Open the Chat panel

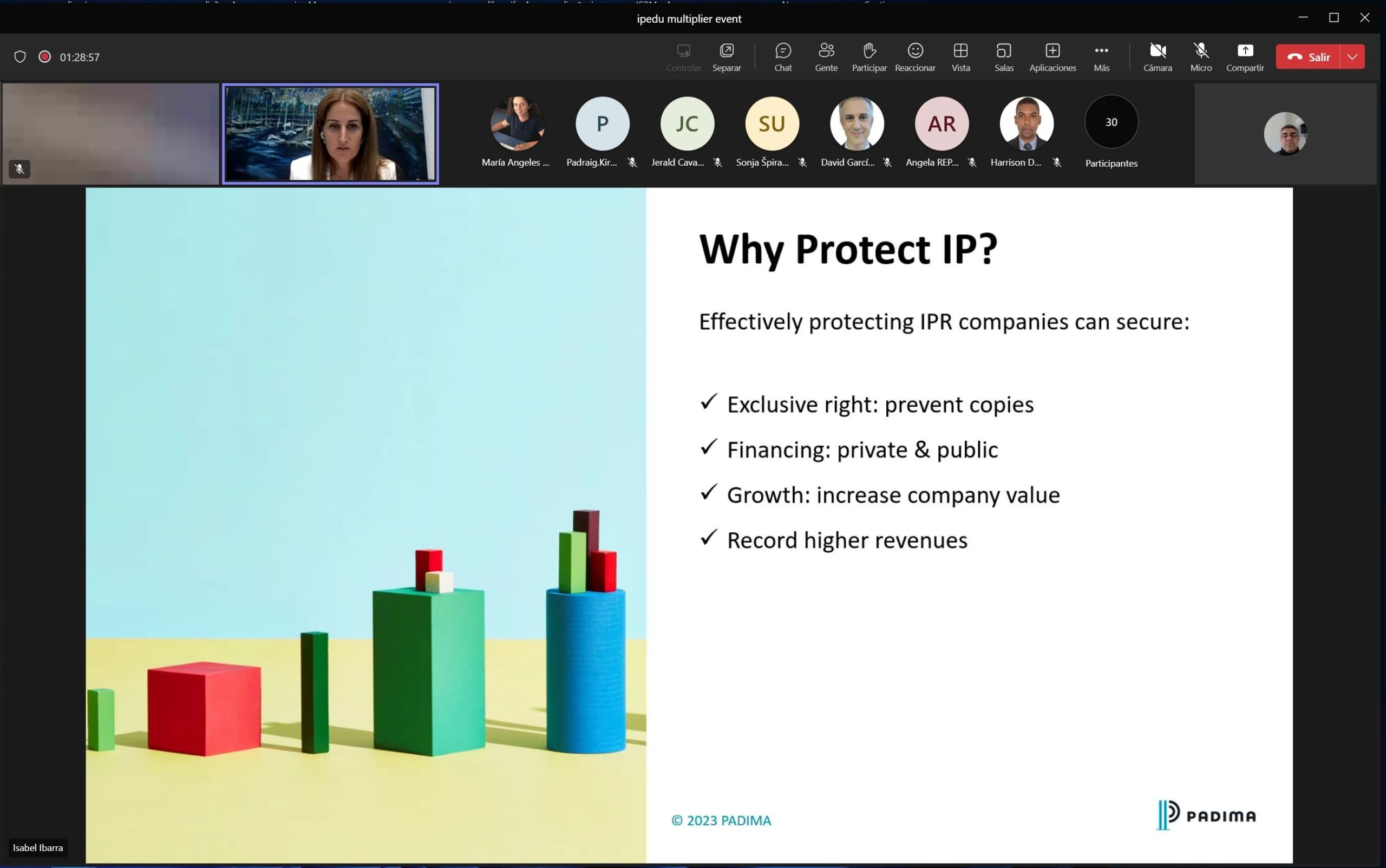[783, 56]
